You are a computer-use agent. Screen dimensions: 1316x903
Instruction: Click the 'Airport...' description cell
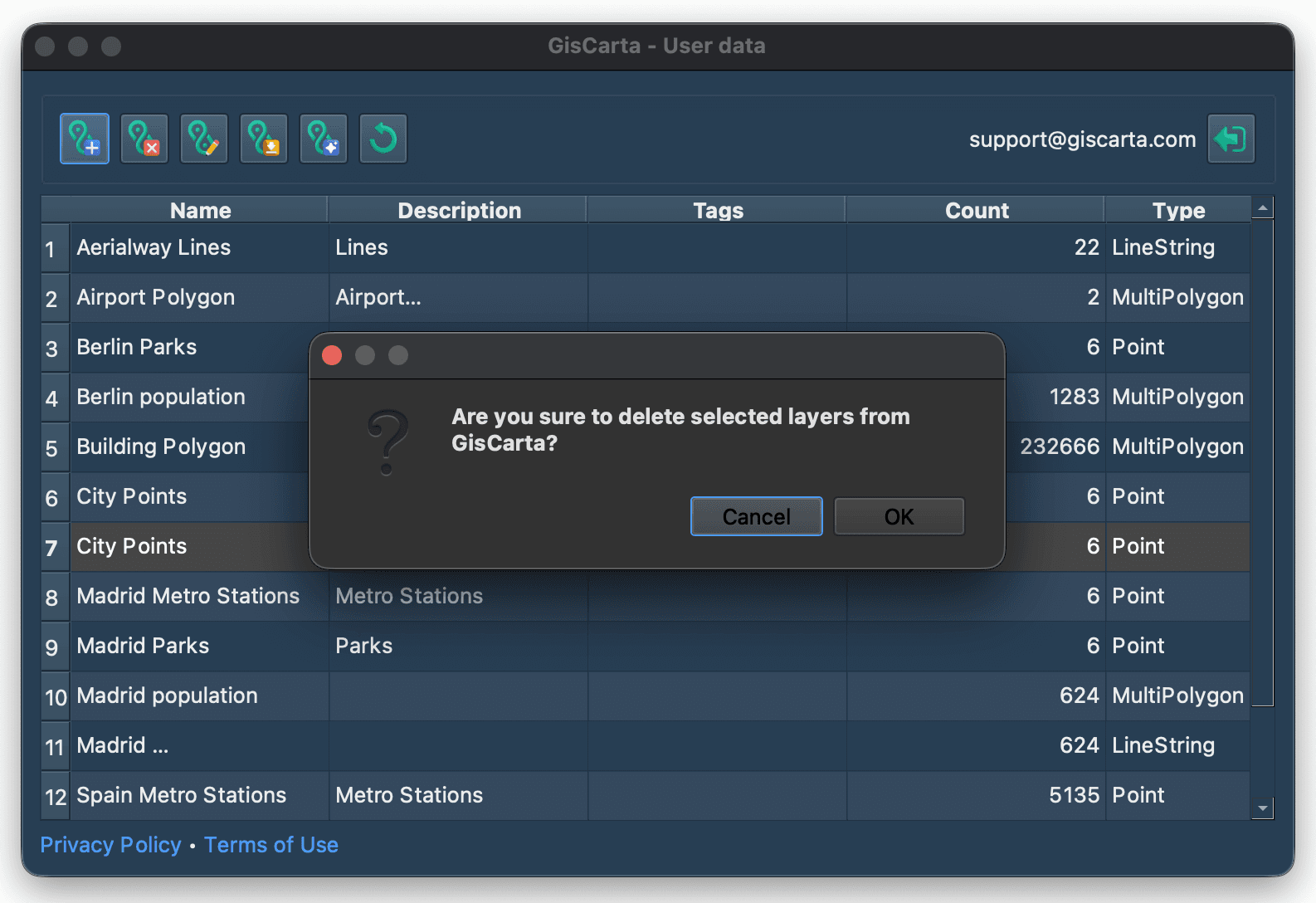(x=458, y=297)
